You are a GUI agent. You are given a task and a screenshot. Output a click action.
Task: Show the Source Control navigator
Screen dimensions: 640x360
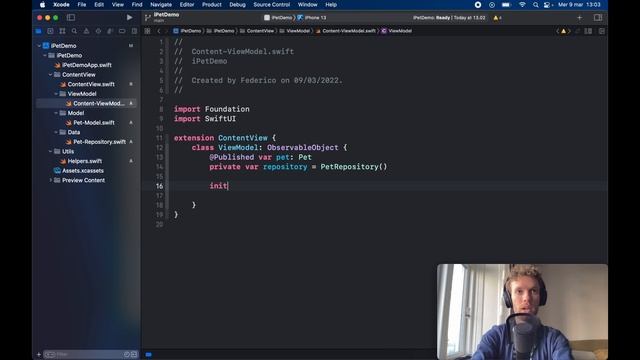50,31
